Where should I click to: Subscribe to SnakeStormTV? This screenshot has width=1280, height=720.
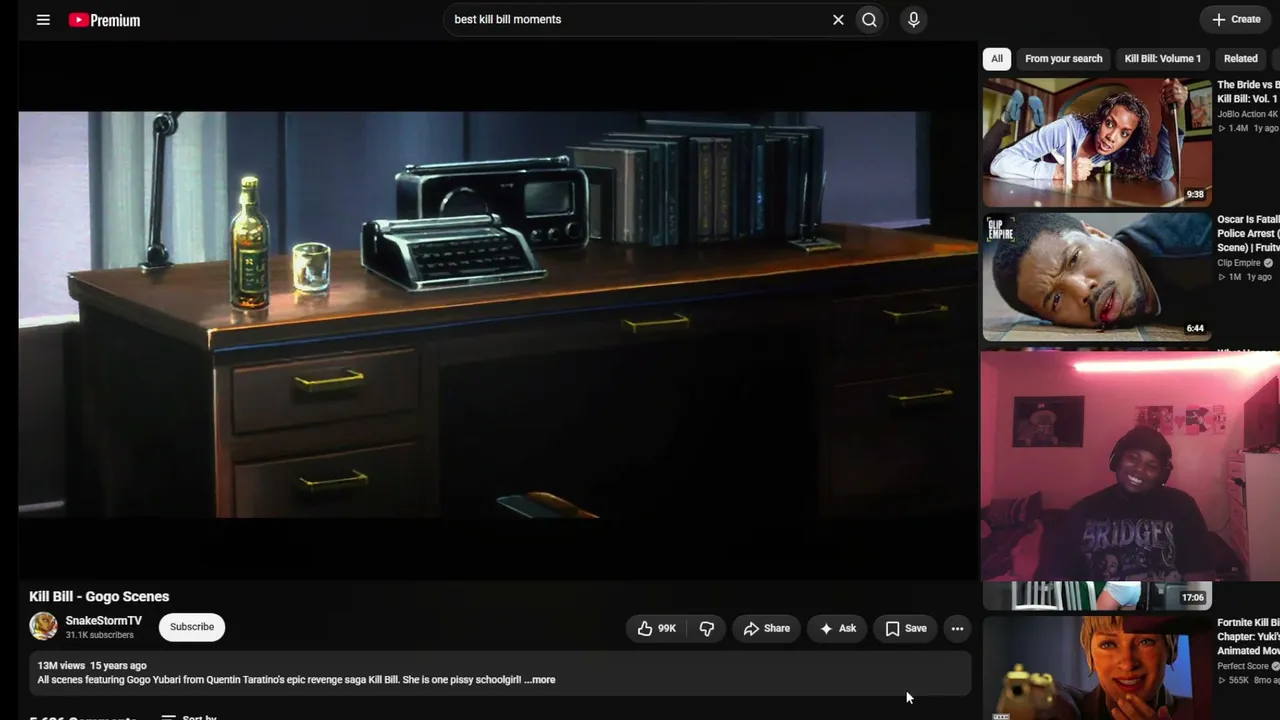coord(192,627)
